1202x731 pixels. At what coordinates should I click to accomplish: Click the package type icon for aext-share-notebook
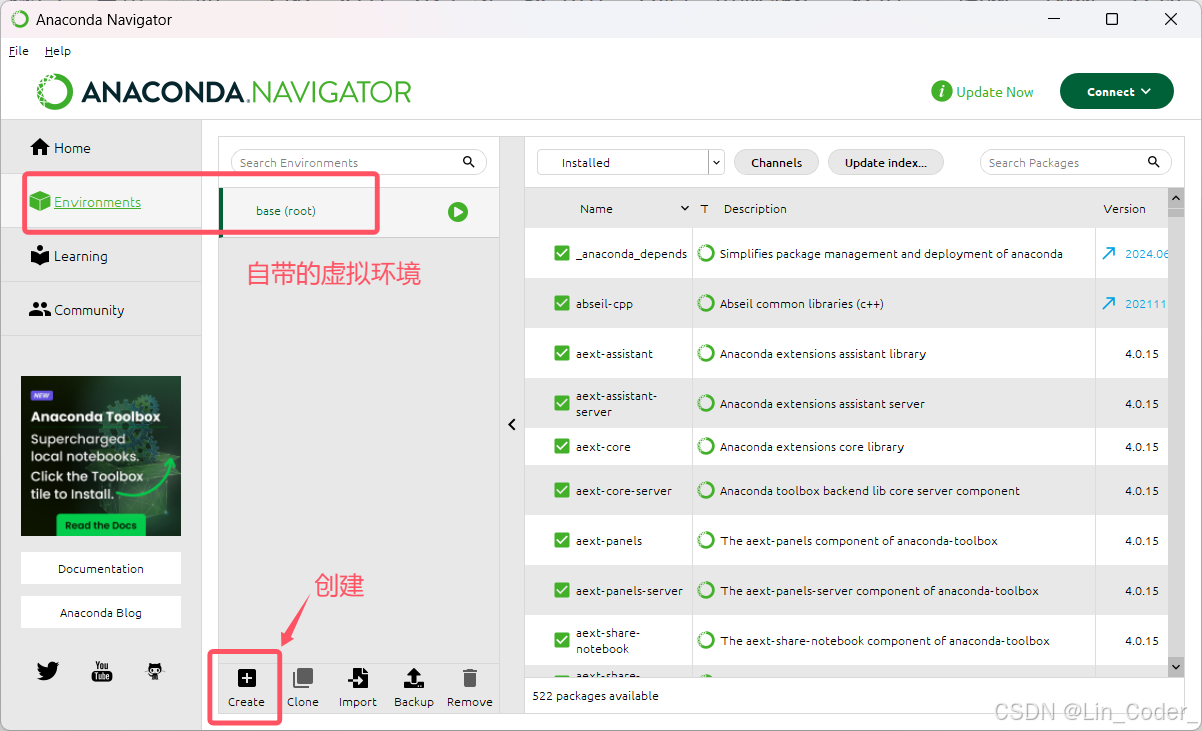(x=706, y=641)
